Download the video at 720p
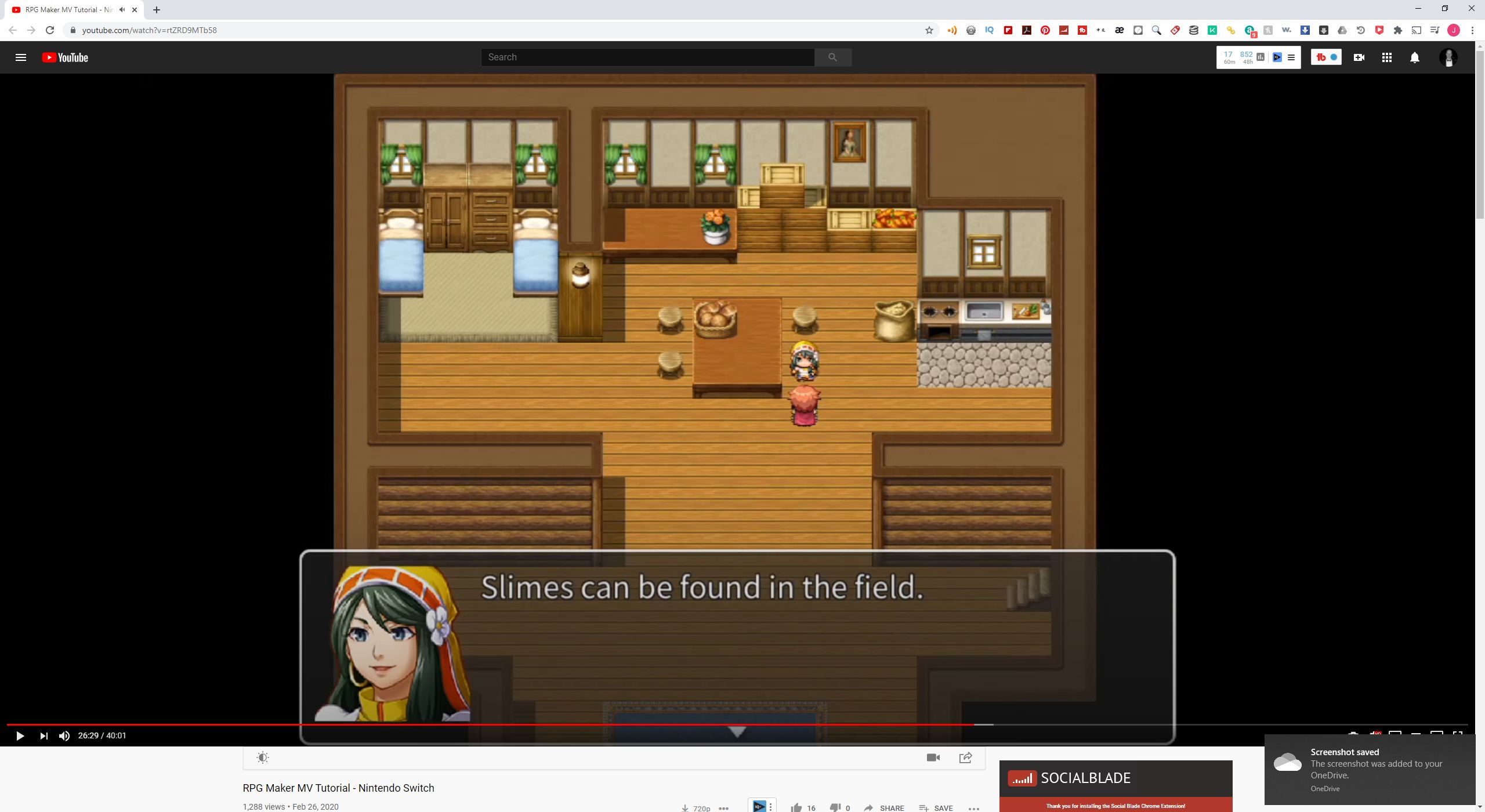Screen dimensions: 1485x812 696,807
